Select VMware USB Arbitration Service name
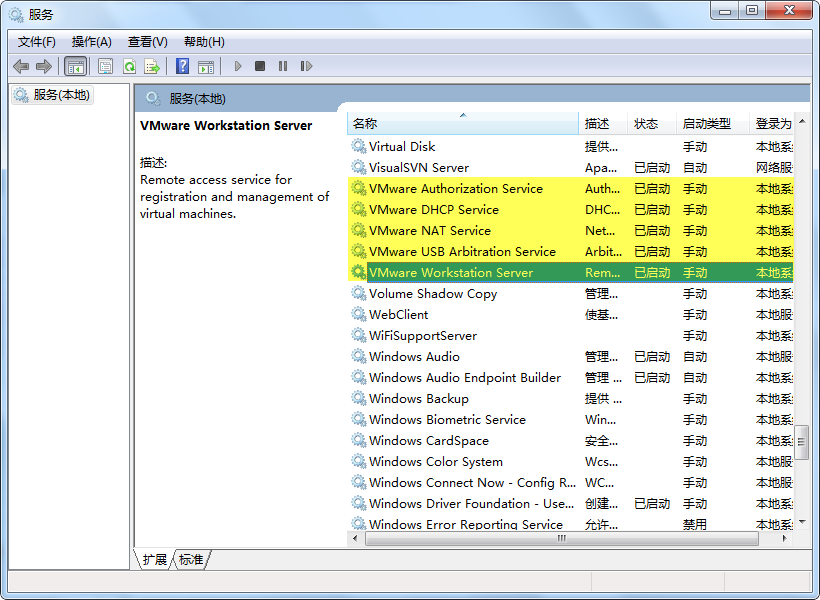 pyautogui.click(x=462, y=251)
